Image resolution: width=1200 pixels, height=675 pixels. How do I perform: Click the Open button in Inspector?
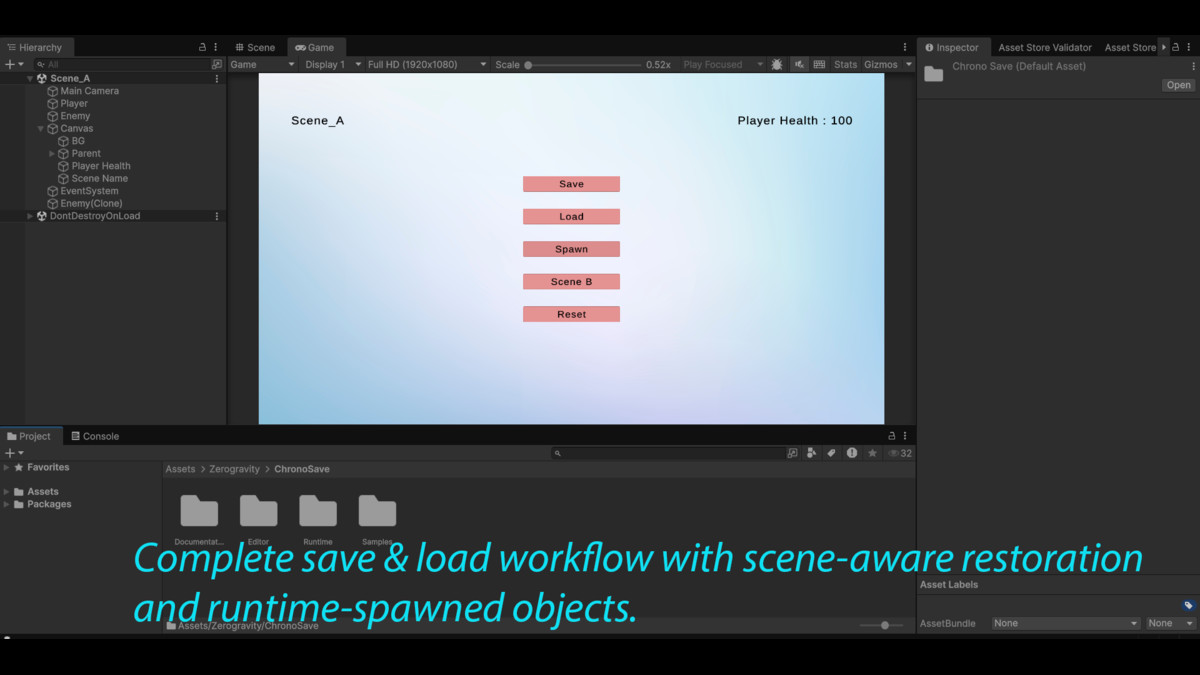1177,85
